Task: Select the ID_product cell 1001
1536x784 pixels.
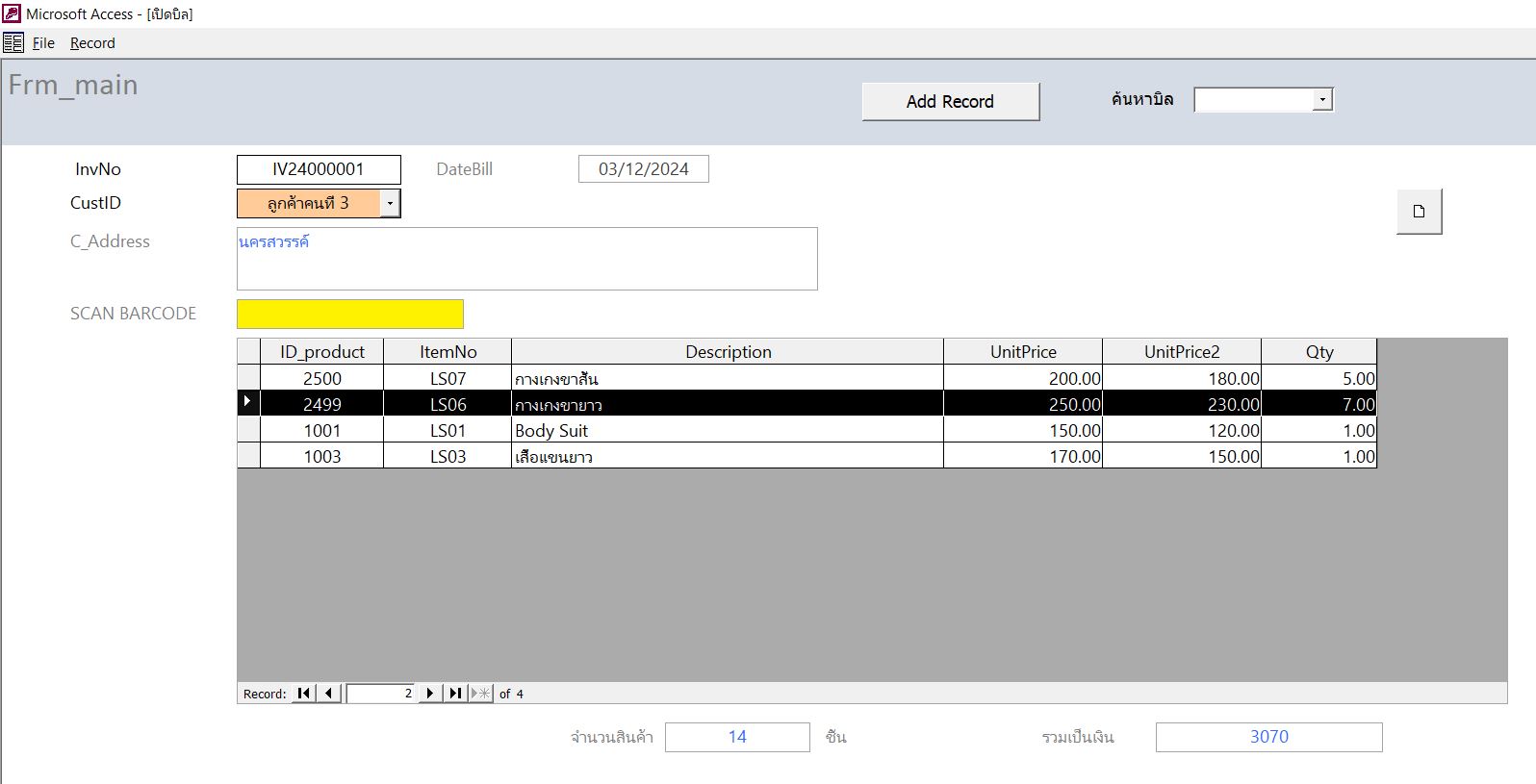Action: click(x=321, y=430)
